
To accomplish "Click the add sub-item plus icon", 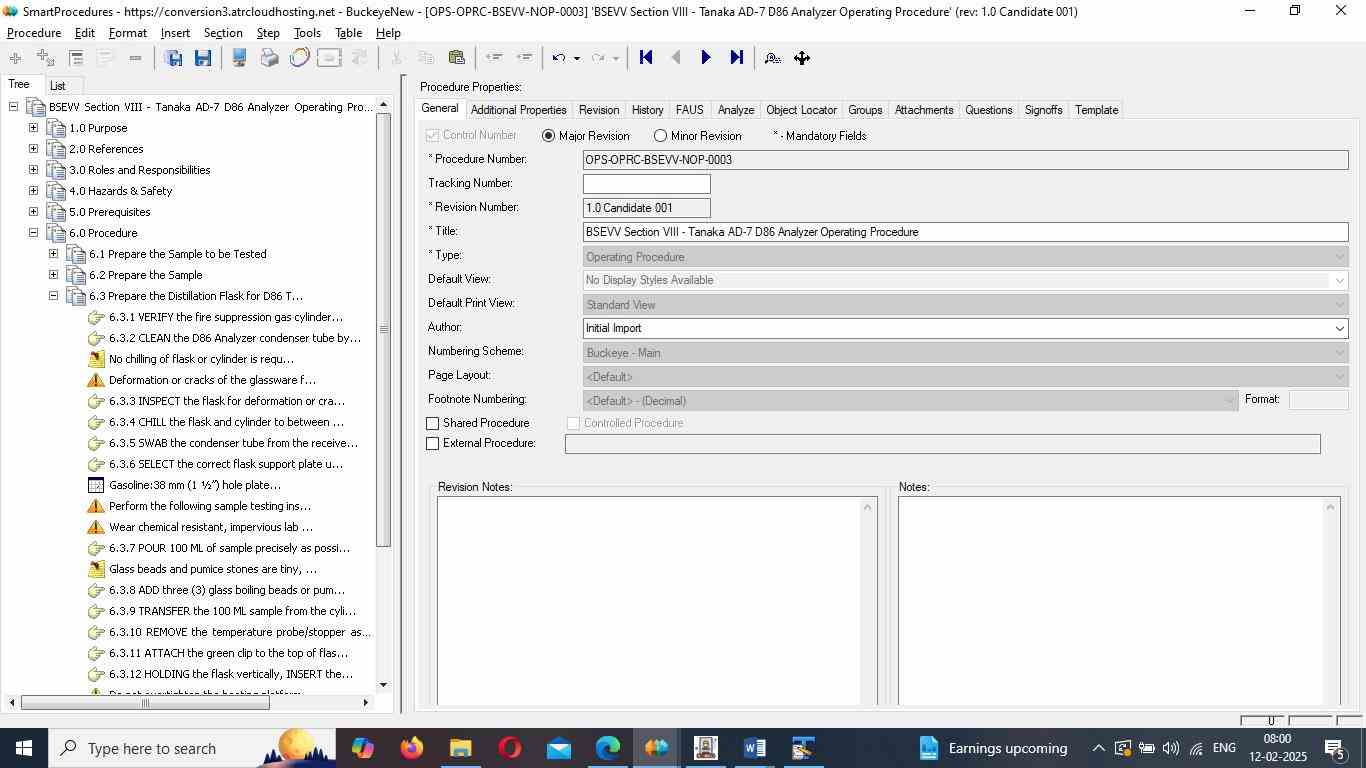I will click(45, 58).
